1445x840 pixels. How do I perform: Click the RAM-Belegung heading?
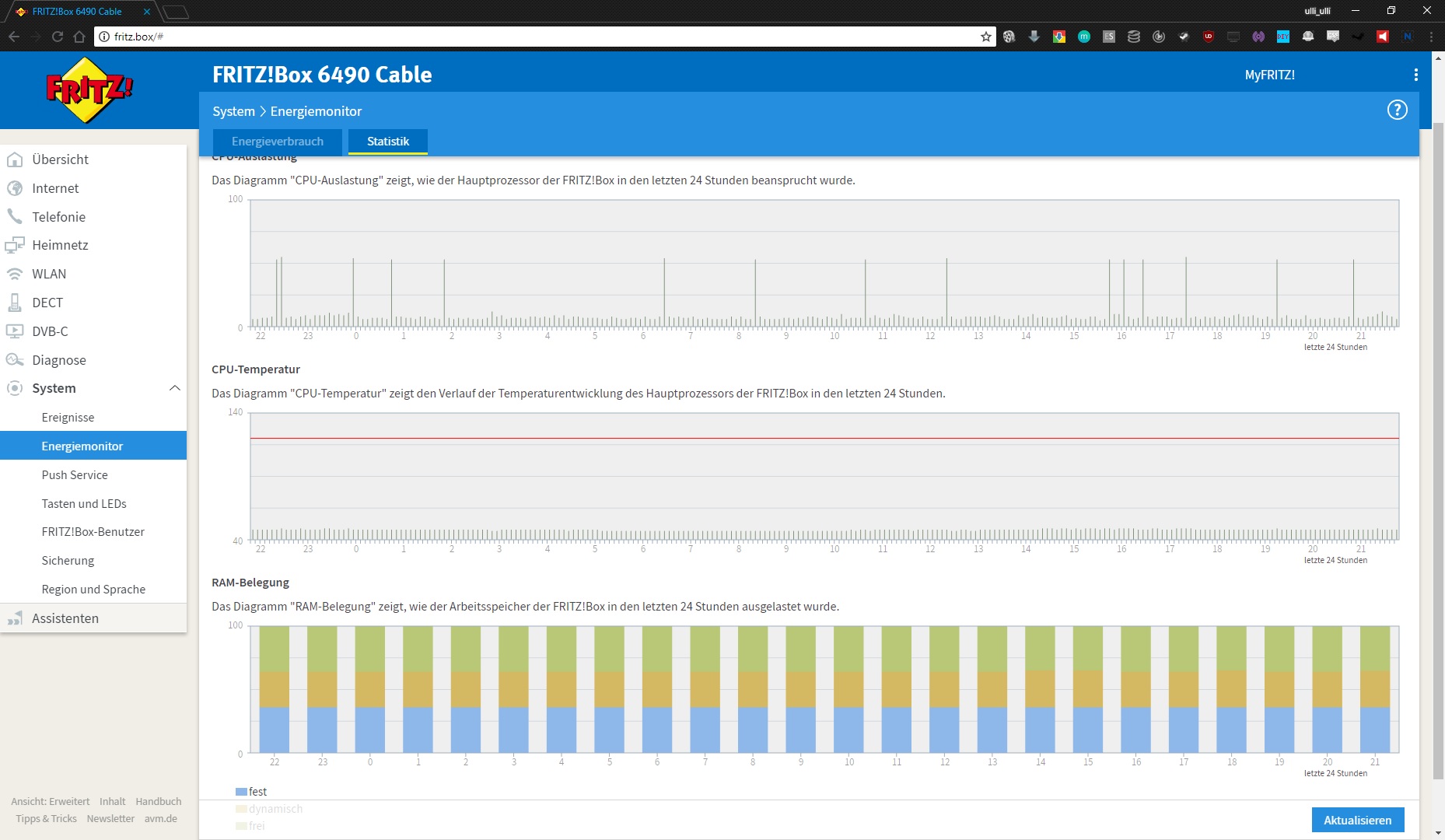pyautogui.click(x=250, y=583)
